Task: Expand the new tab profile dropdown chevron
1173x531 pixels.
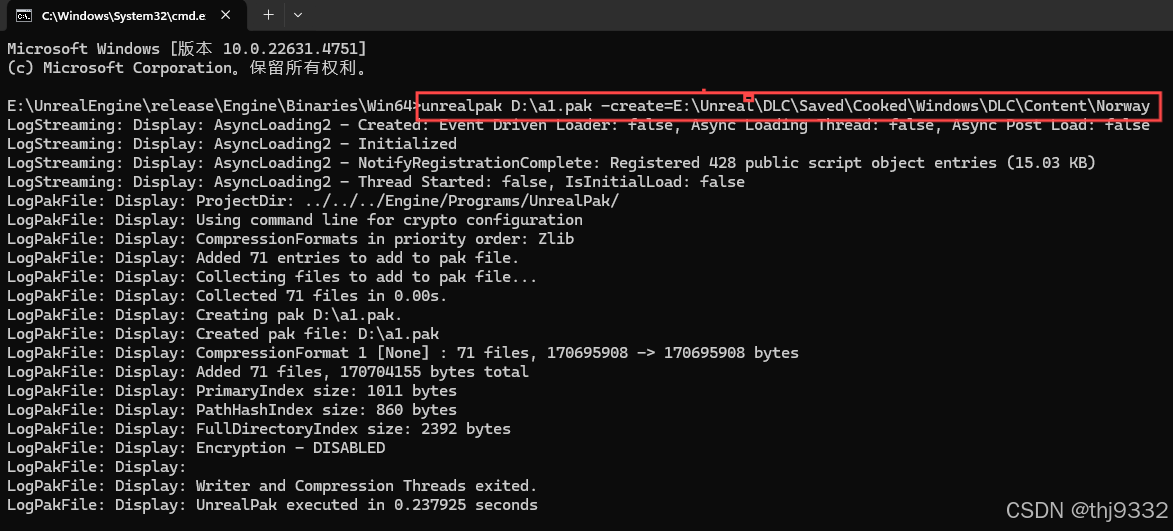Action: (298, 14)
